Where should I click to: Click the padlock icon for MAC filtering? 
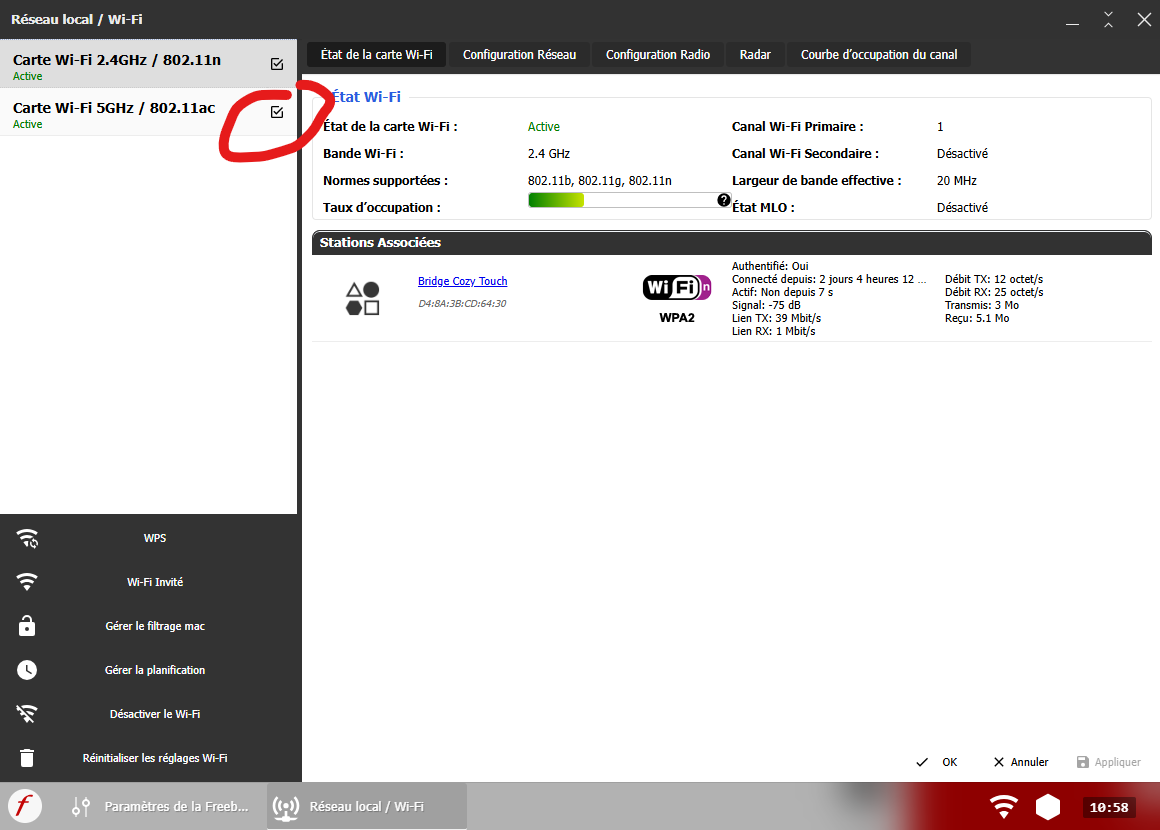click(27, 626)
